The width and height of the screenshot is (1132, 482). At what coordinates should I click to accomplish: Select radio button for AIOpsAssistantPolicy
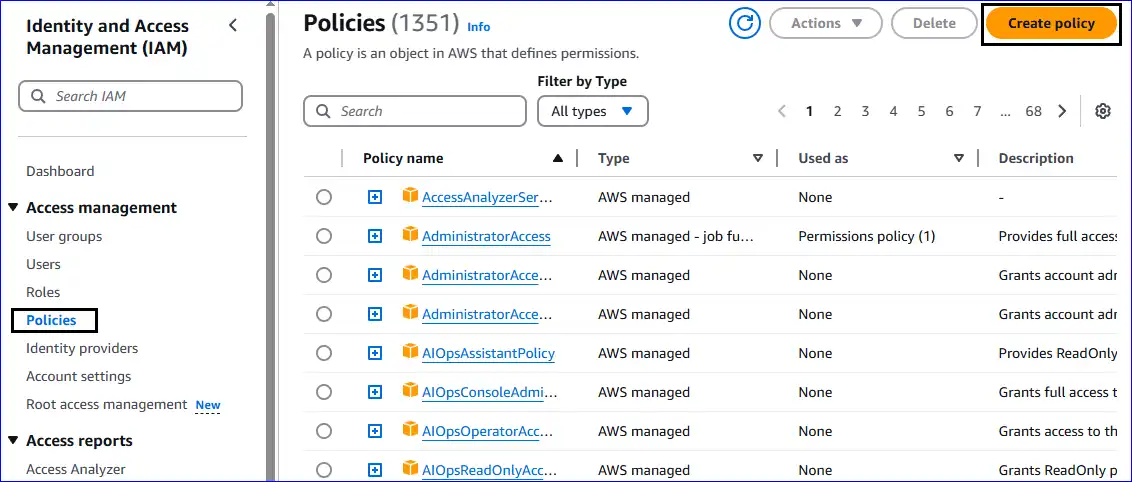[x=324, y=353]
